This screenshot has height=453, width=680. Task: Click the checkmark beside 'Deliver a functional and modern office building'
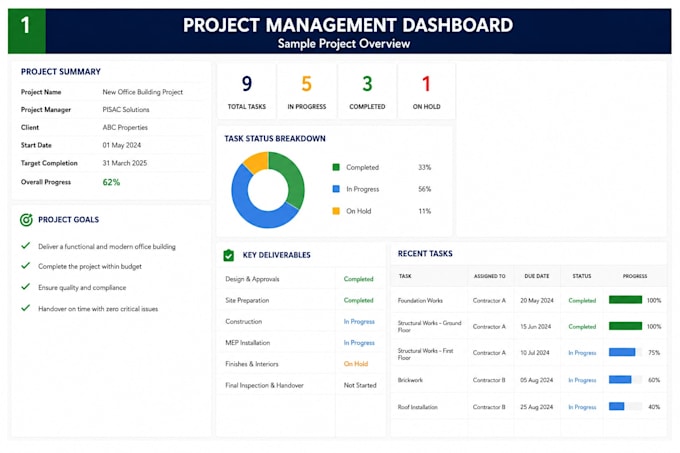pos(26,245)
